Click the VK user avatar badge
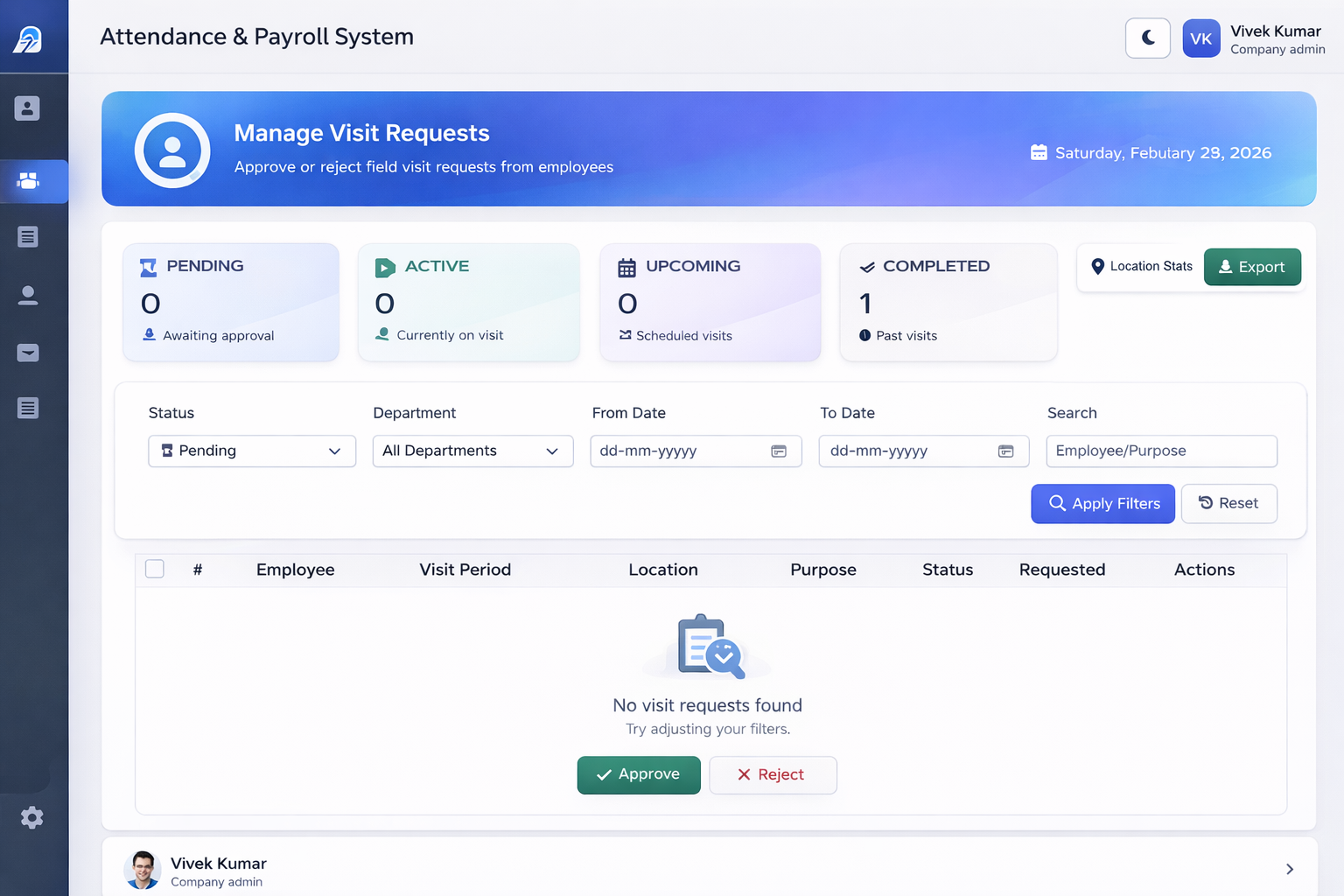 point(1201,38)
